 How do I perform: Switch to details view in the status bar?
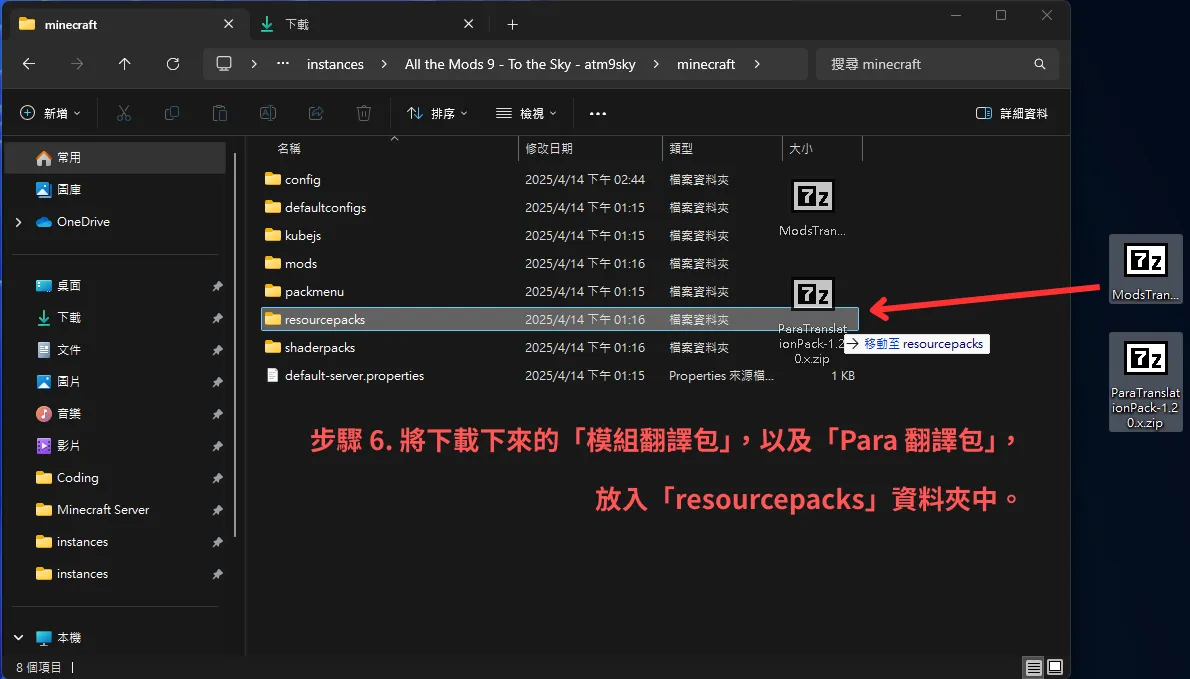1033,666
